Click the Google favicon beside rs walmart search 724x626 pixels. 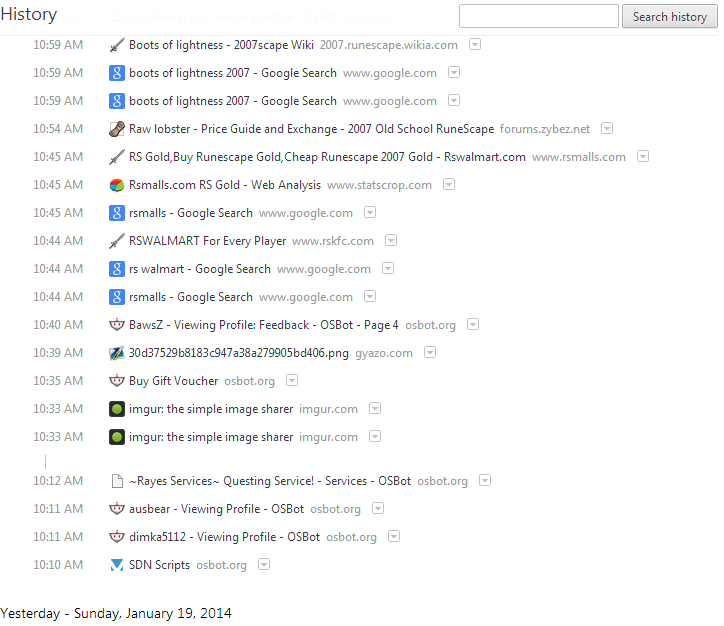tap(116, 269)
